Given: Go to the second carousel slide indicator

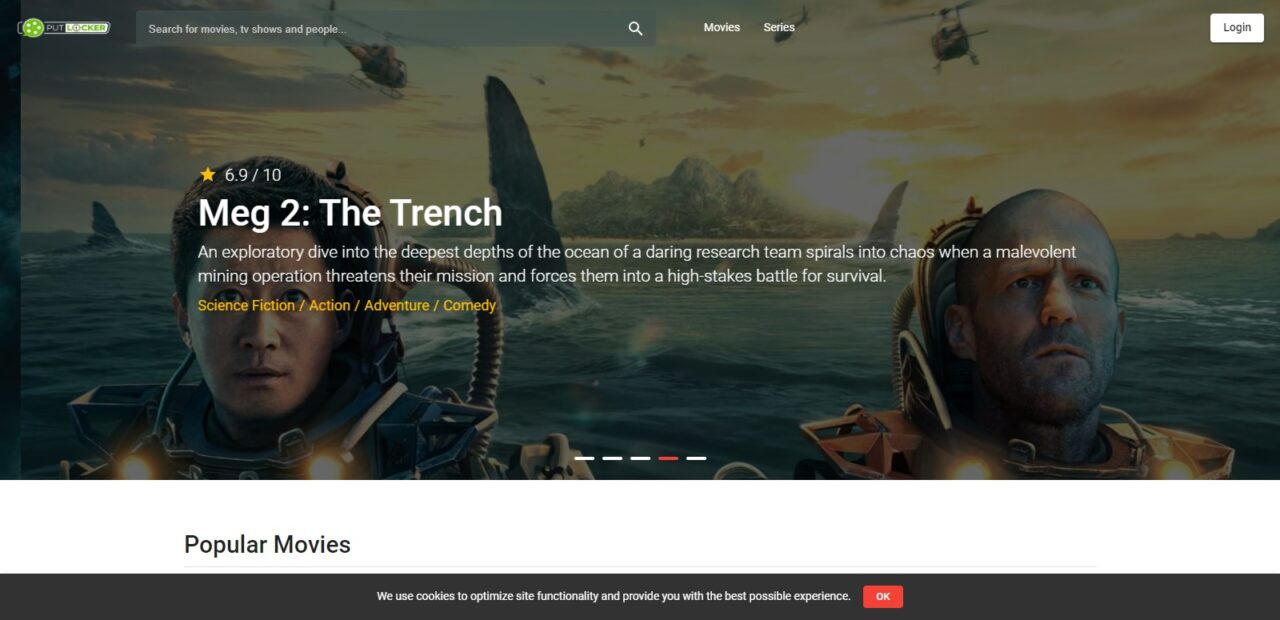Looking at the screenshot, I should pyautogui.click(x=613, y=458).
